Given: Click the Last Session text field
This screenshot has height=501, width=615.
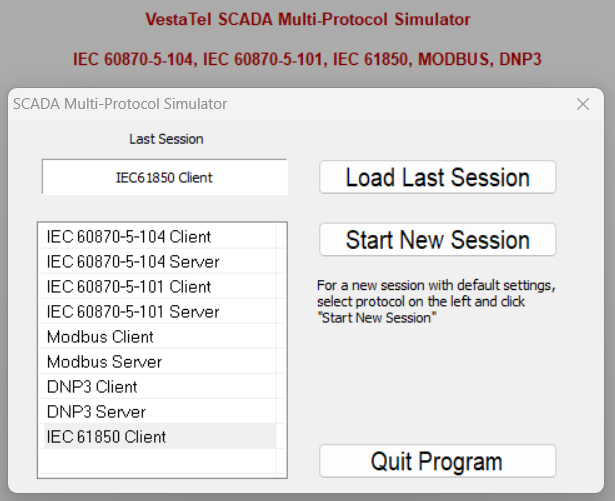Looking at the screenshot, I should (164, 178).
